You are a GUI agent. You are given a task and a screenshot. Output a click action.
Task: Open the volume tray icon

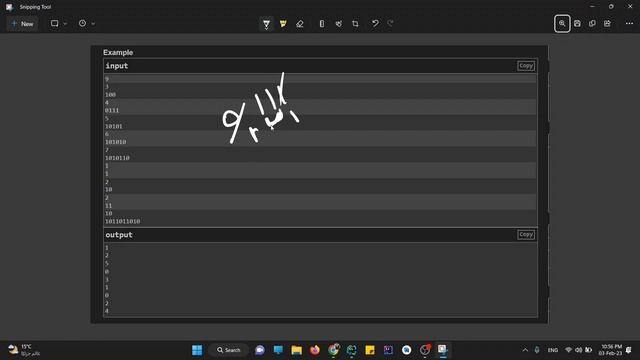pyautogui.click(x=578, y=350)
